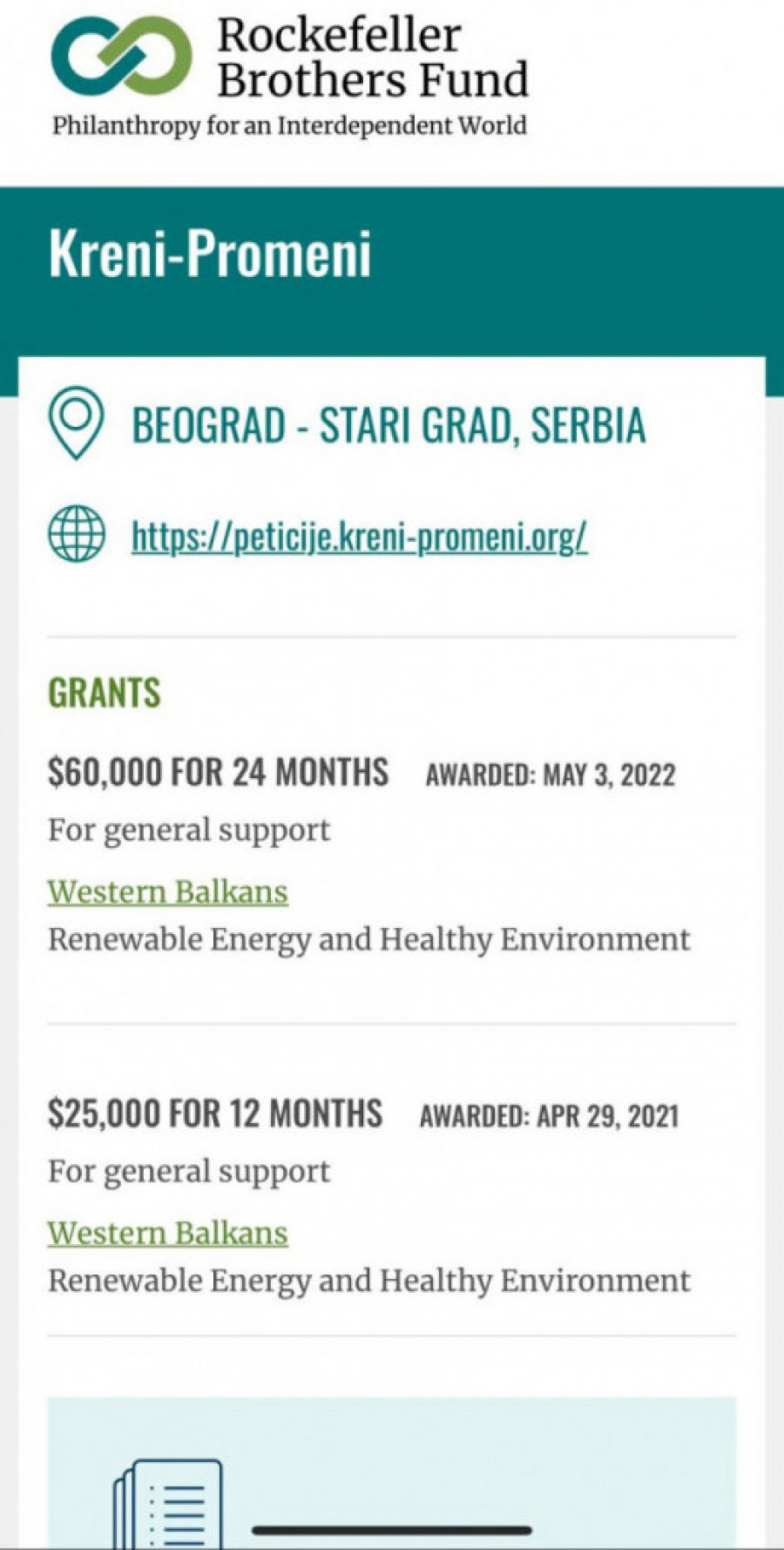Image resolution: width=784 pixels, height=1550 pixels.
Task: Click the Kreni-Promeni page heading
Action: point(210,254)
